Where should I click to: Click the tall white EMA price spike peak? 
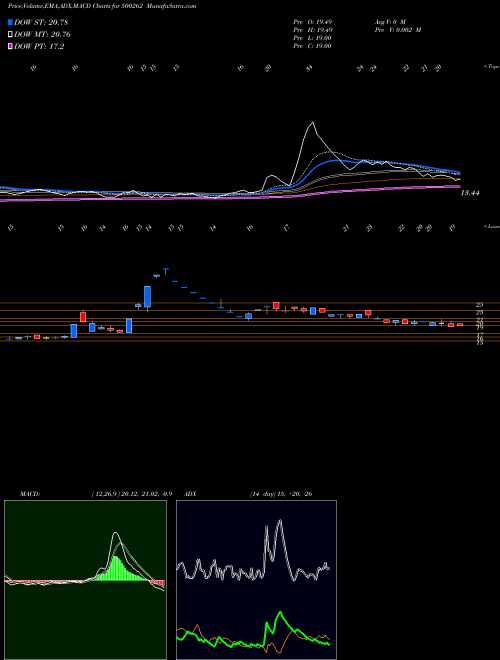312,123
